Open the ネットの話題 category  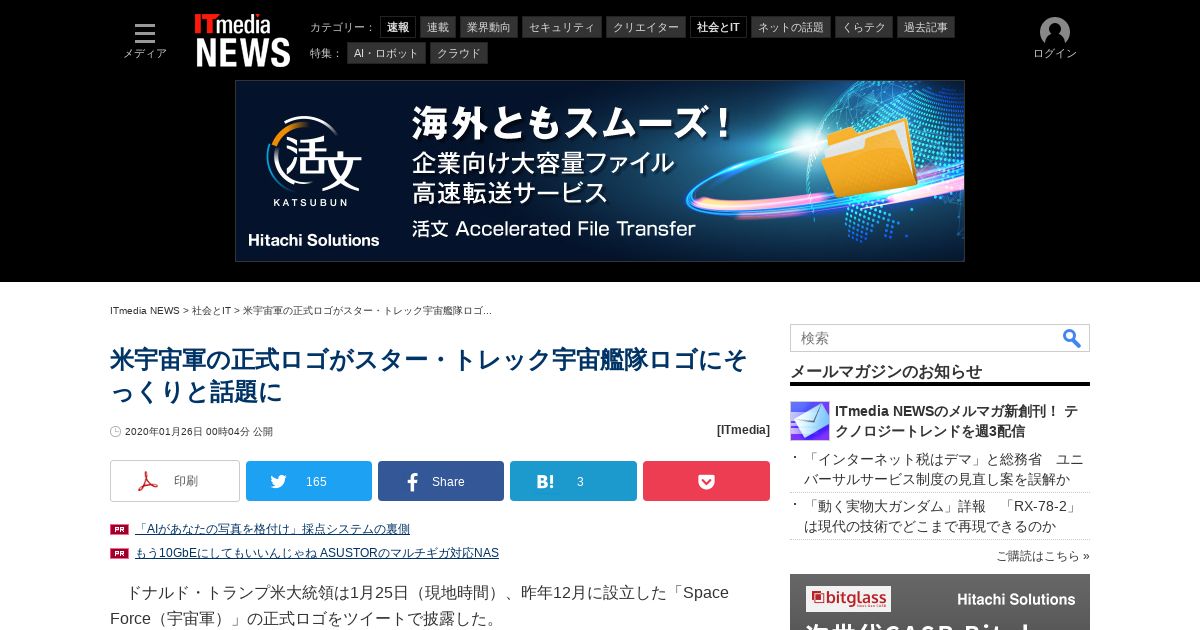point(791,27)
